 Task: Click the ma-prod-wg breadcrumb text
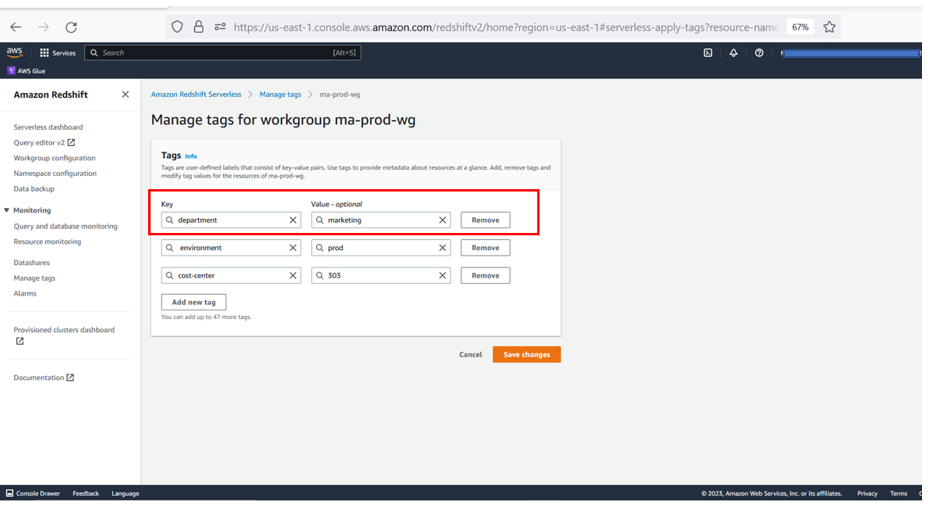pyautogui.click(x=340, y=94)
